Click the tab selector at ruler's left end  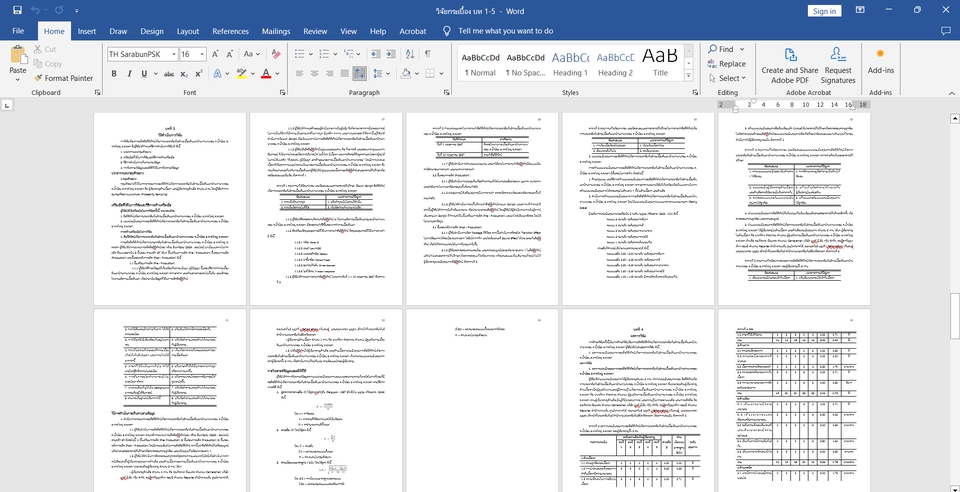pyautogui.click(x=7, y=105)
